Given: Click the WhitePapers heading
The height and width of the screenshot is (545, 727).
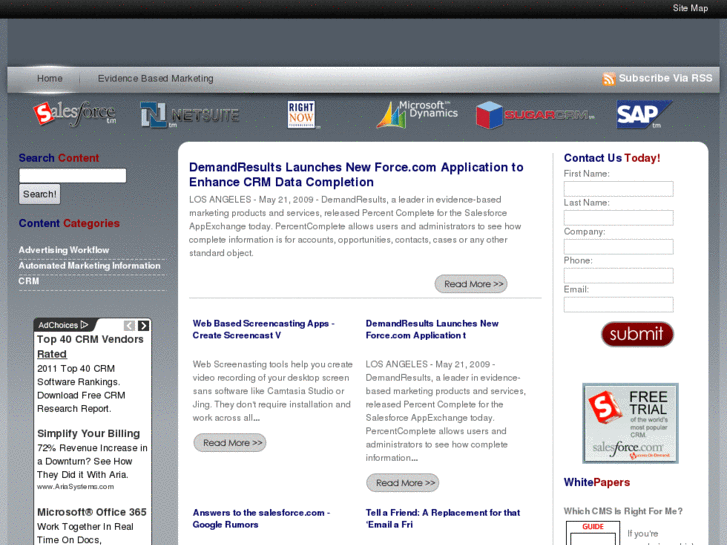Looking at the screenshot, I should (597, 482).
